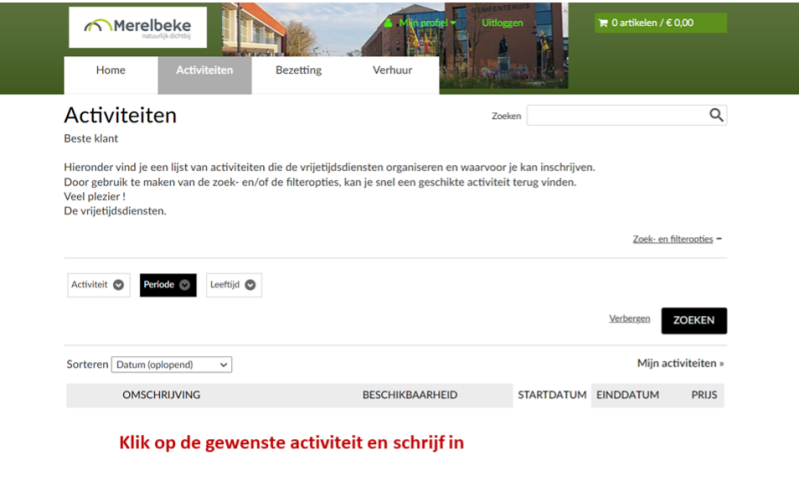Click the EINDDATUM column header

pos(627,395)
